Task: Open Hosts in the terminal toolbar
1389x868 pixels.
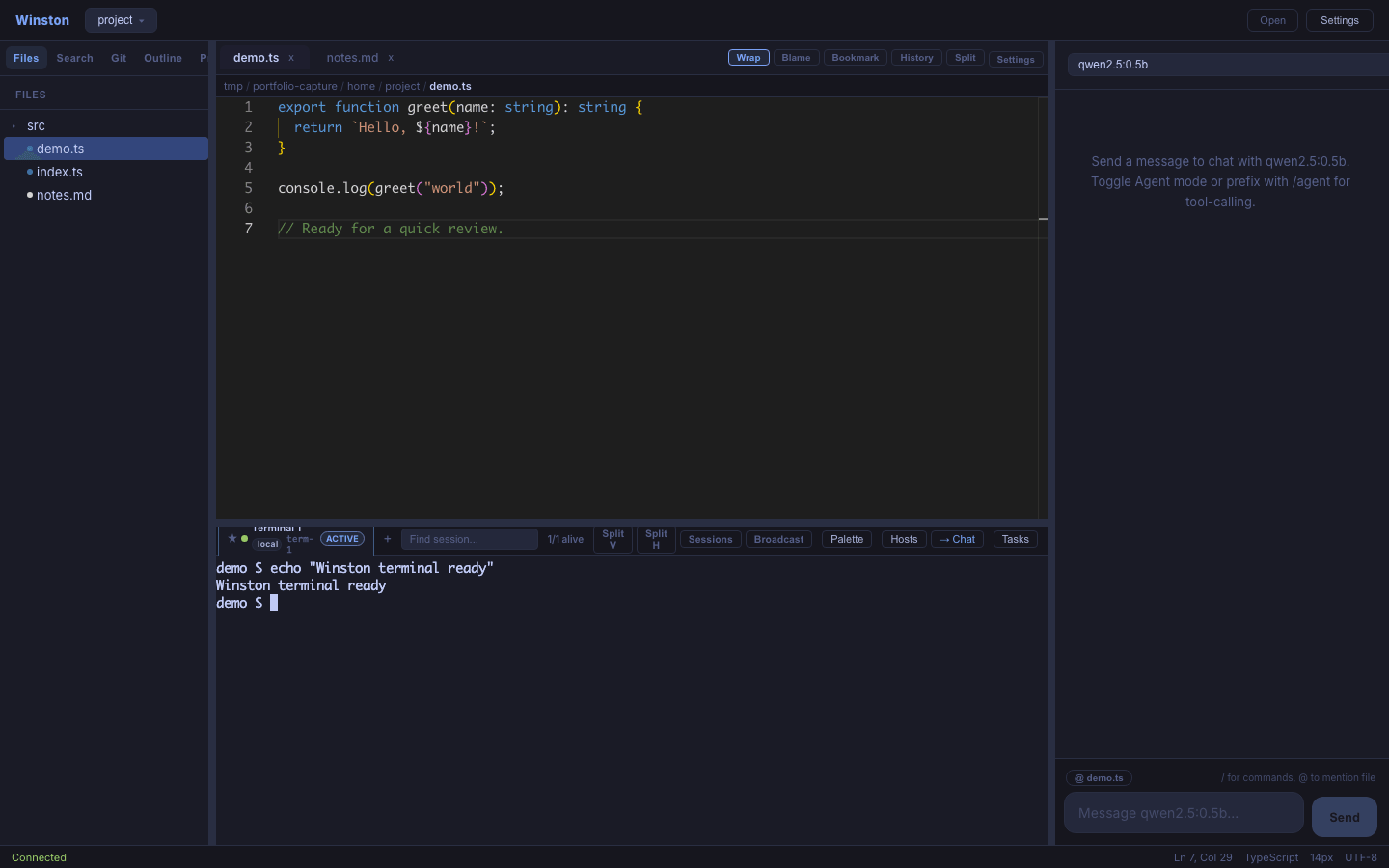Action: (904, 539)
